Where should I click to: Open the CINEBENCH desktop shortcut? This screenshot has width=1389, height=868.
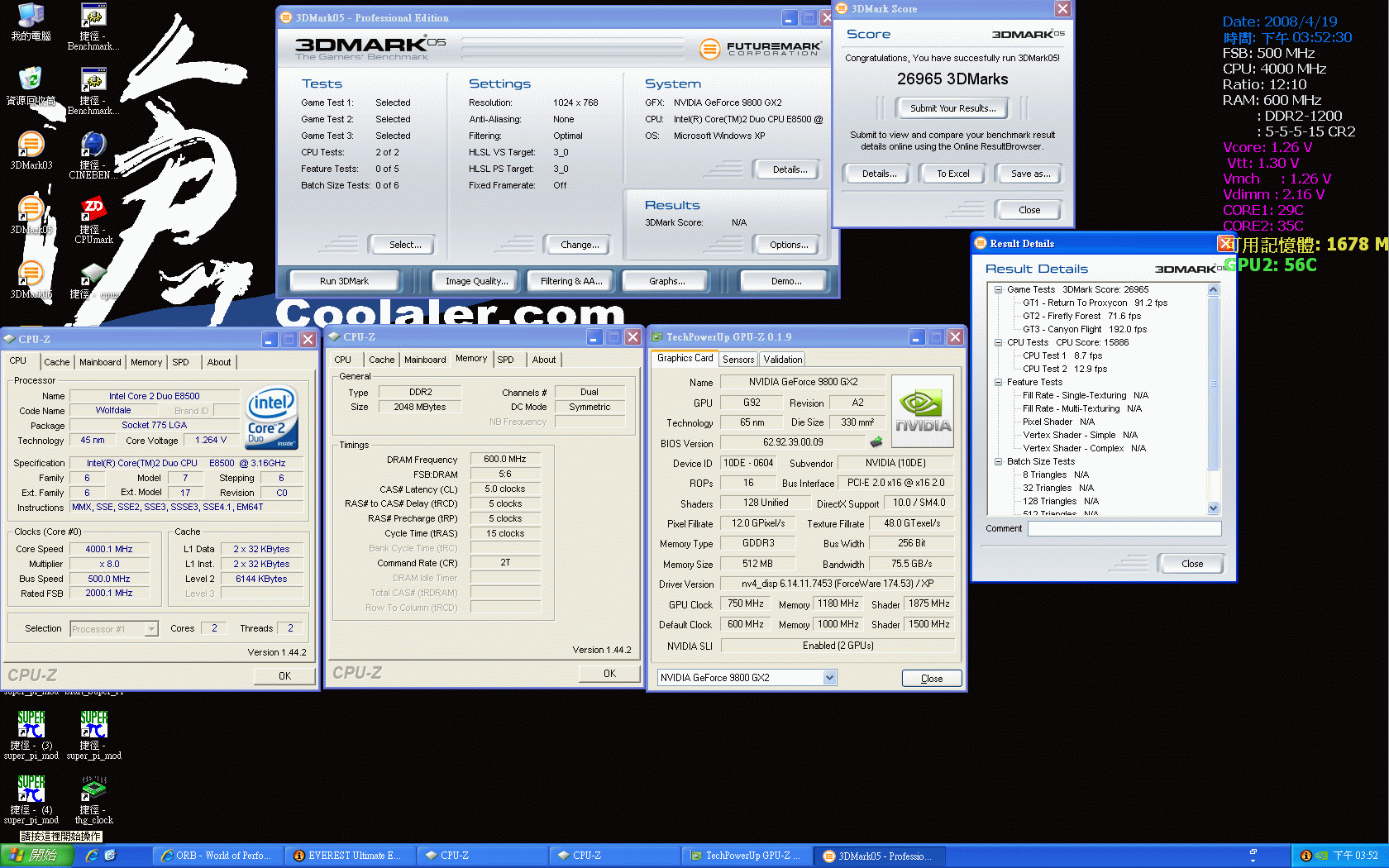(92, 155)
